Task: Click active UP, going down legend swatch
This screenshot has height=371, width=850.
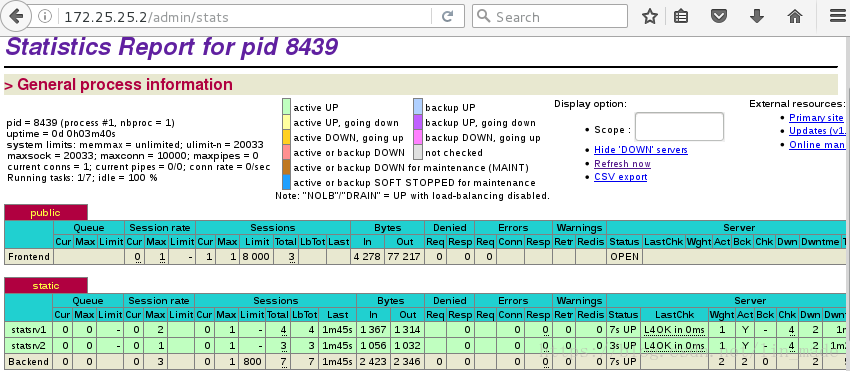Action: pos(286,122)
